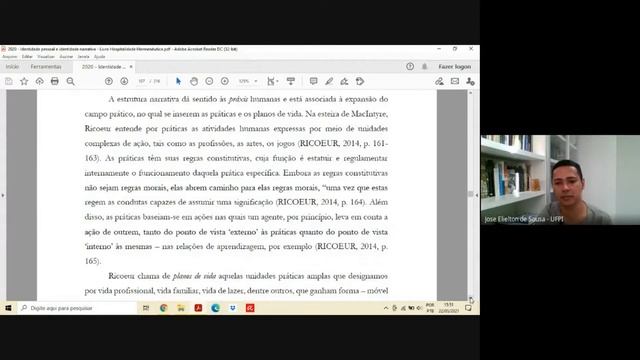Open File Explorer from taskbar

[181, 308]
